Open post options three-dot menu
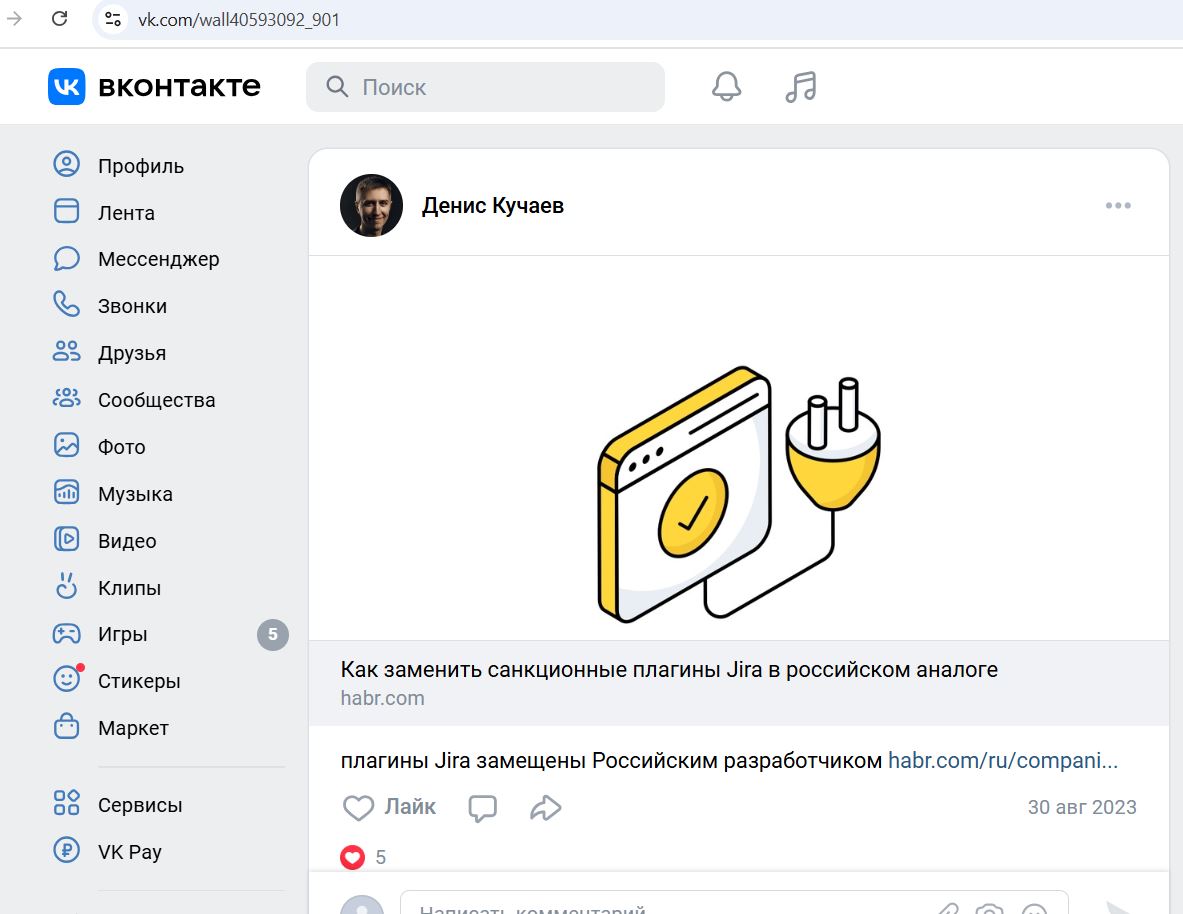 1118,205
